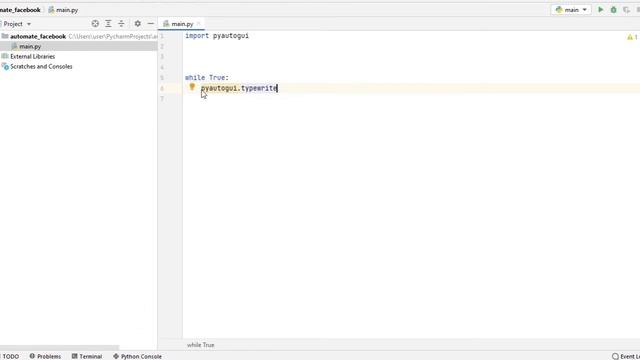
Task: Click the 'while True' breadcrumb at editor bottom
Action: point(200,345)
